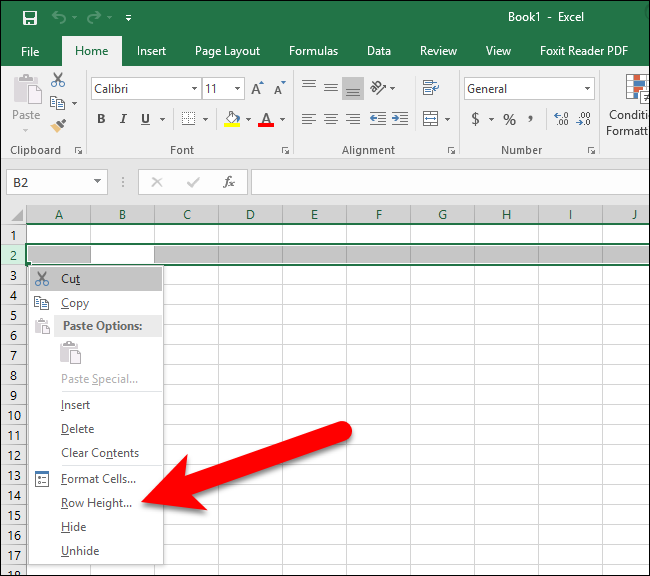Click the Wrap Text icon

[431, 87]
